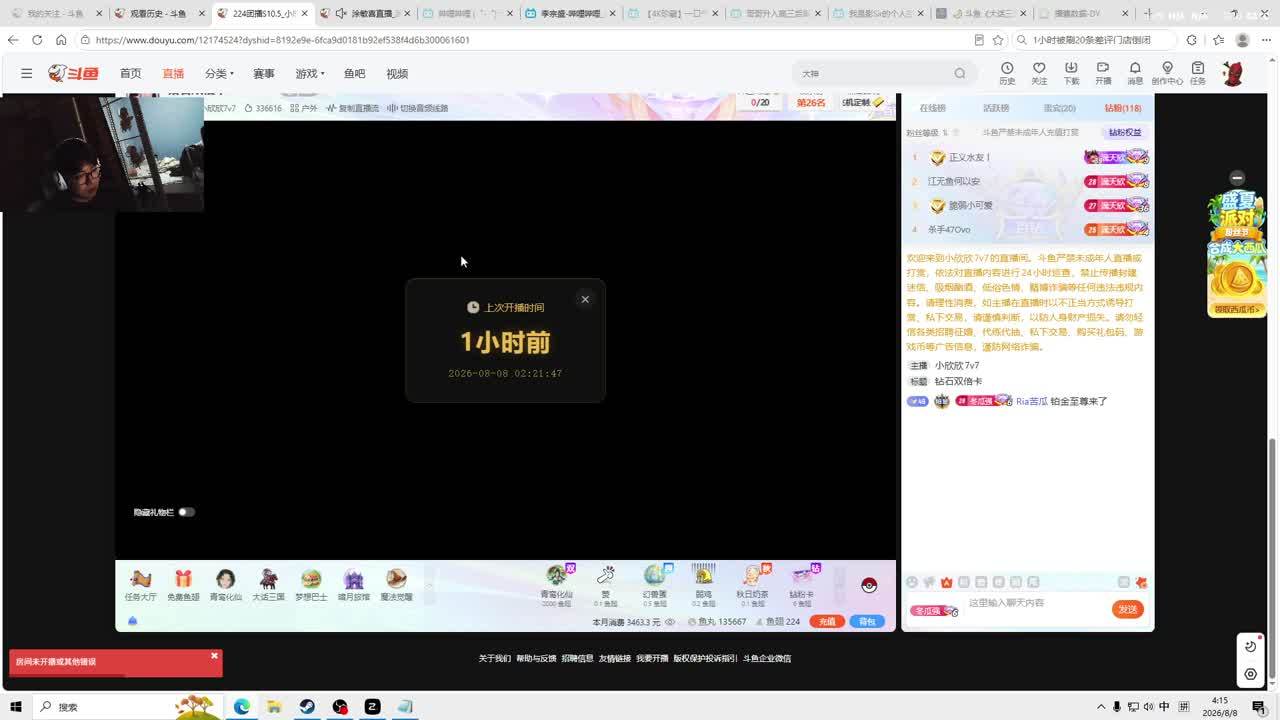Dismiss the red room-not-live error toast
The image size is (1280, 720).
[x=214, y=656]
